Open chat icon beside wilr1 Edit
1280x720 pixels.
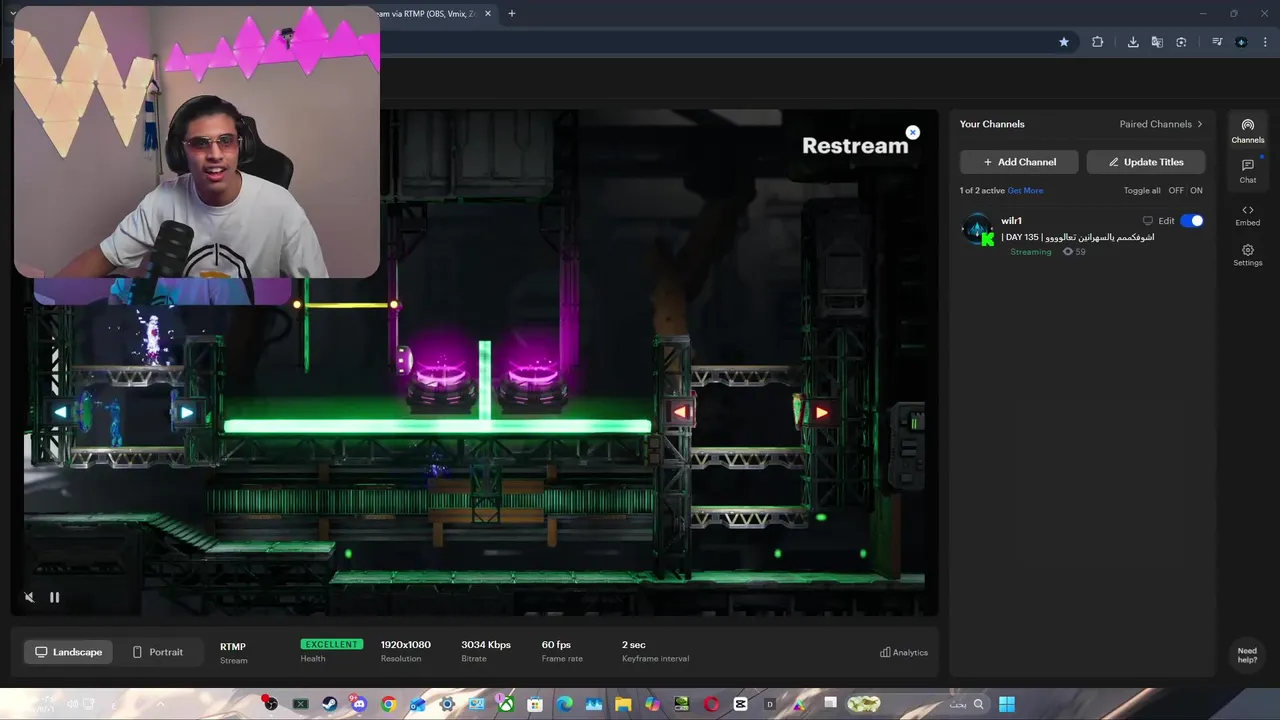click(1147, 221)
